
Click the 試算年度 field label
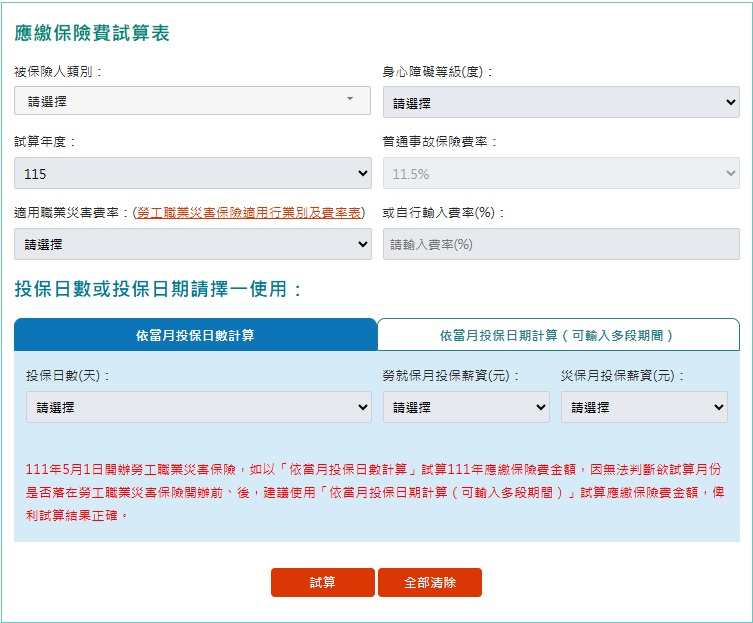coord(45,142)
